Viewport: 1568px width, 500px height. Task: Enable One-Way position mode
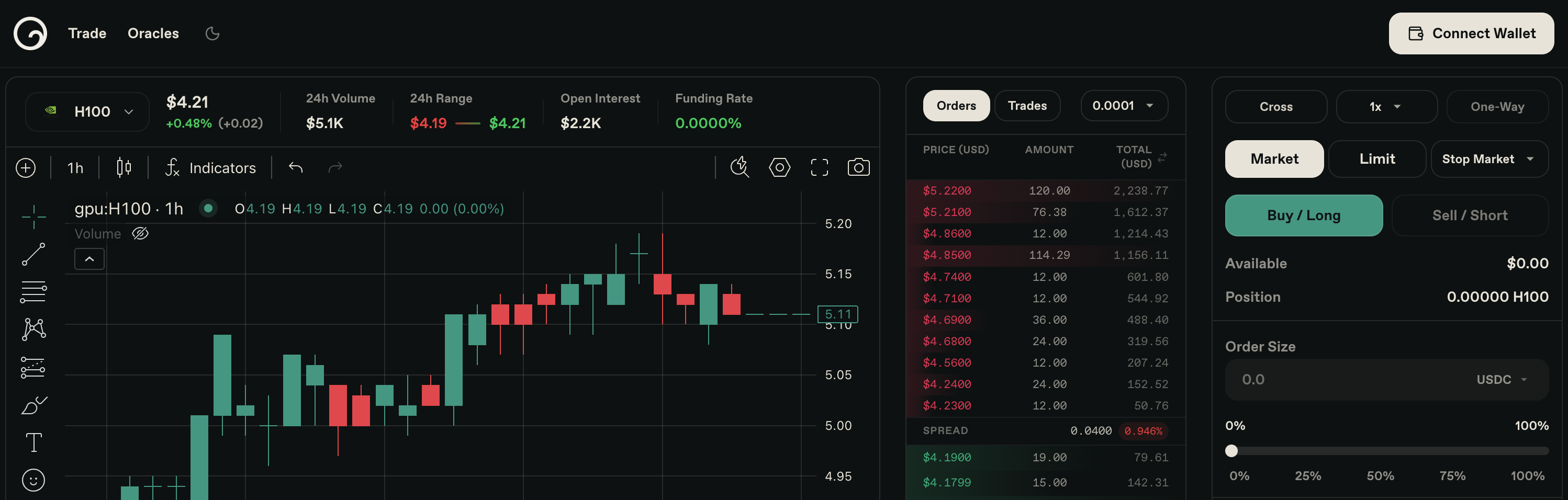1497,107
